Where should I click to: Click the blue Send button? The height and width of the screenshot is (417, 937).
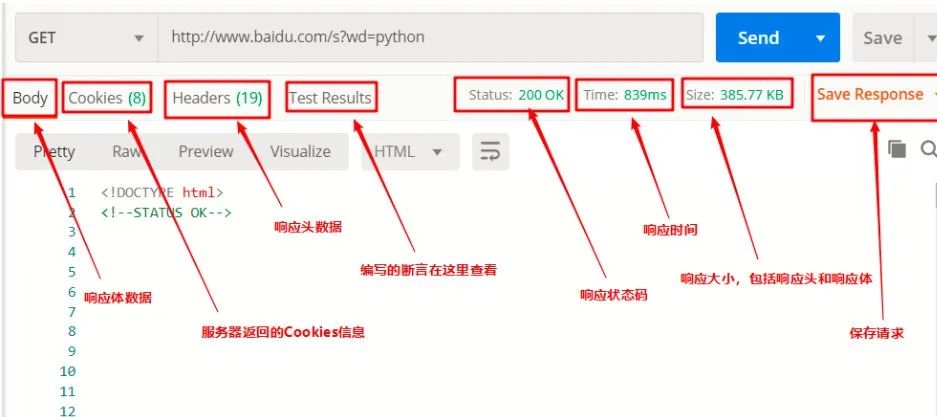[758, 38]
